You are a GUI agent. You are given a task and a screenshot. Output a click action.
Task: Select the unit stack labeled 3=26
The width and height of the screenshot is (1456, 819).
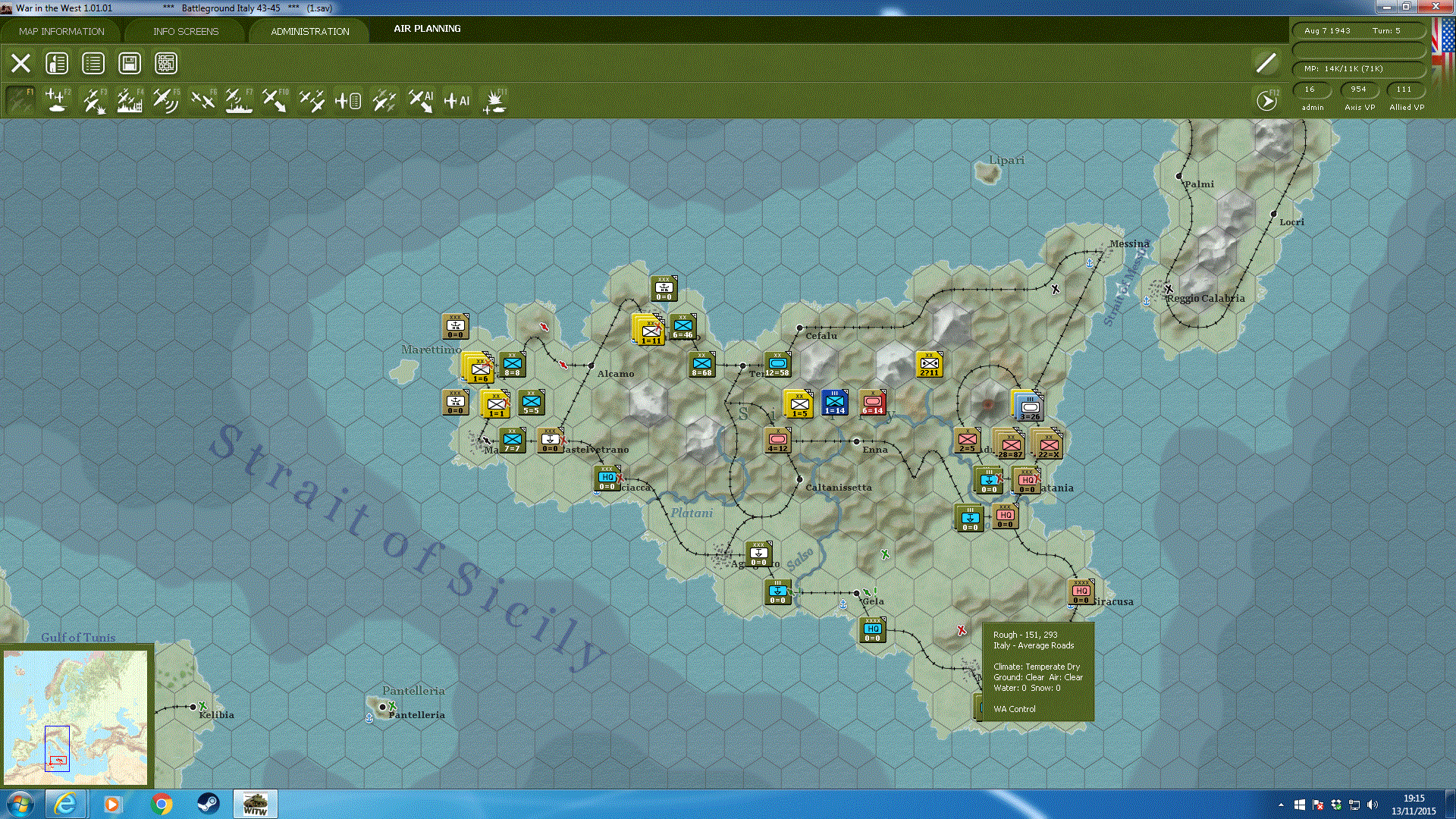(x=1029, y=406)
